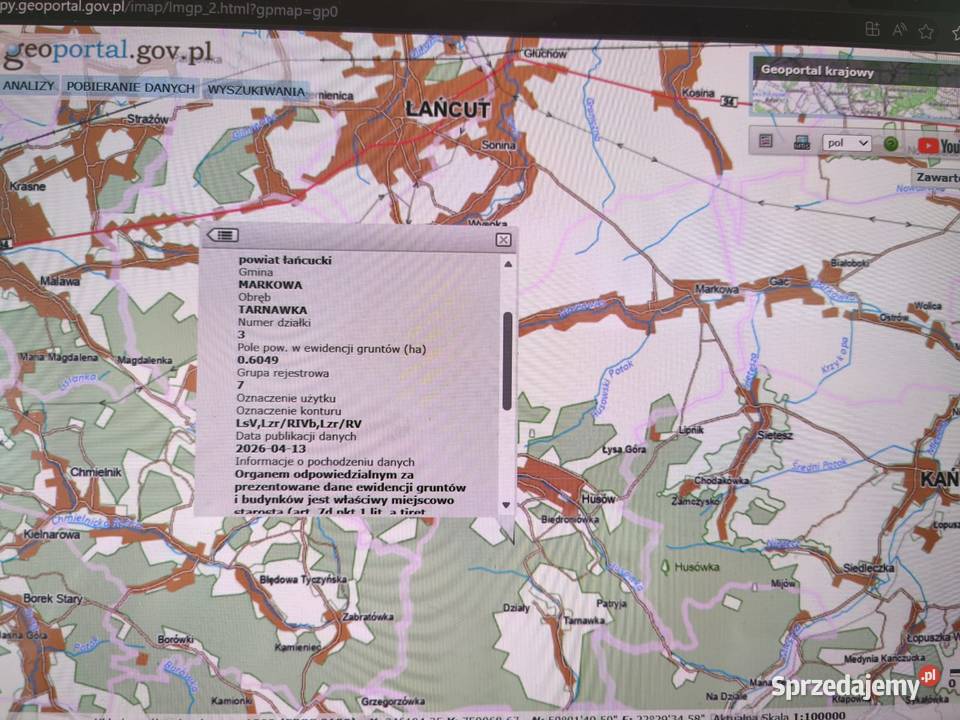Open the 'pol' language dropdown

(x=846, y=143)
